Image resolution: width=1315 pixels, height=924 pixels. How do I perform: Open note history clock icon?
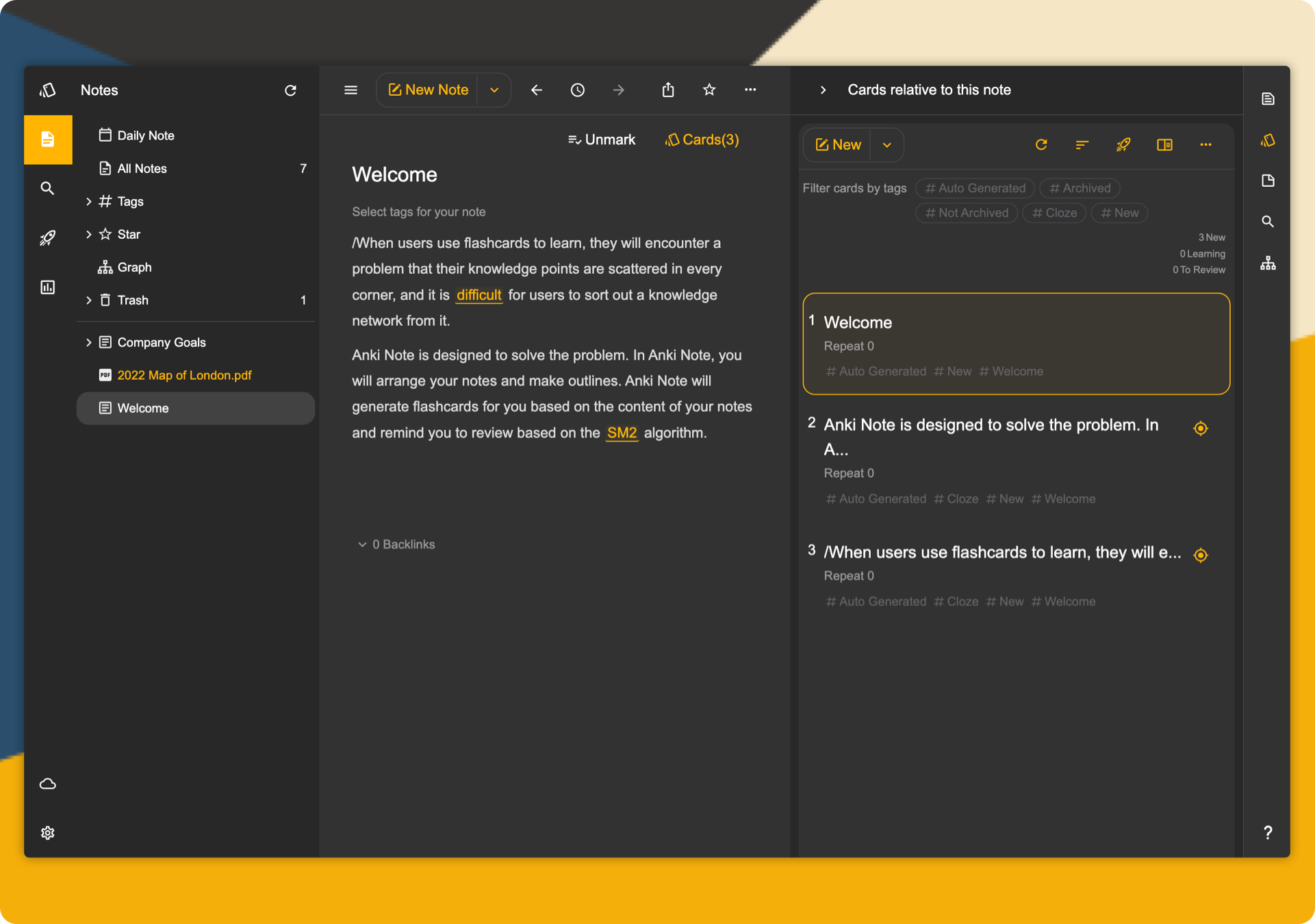tap(577, 90)
